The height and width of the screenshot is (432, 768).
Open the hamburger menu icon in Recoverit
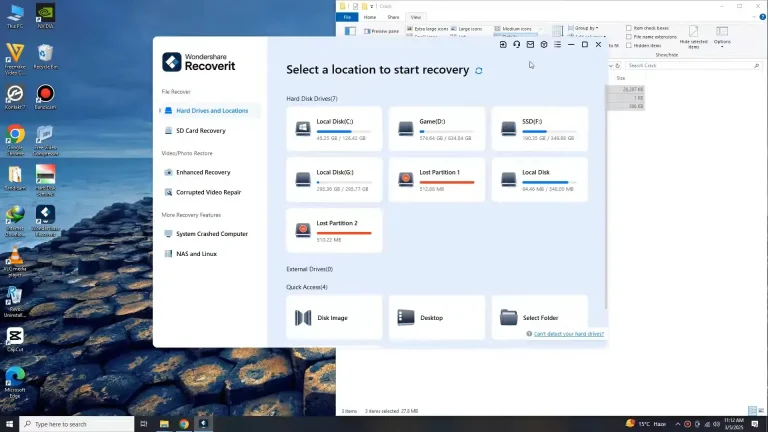pos(557,45)
